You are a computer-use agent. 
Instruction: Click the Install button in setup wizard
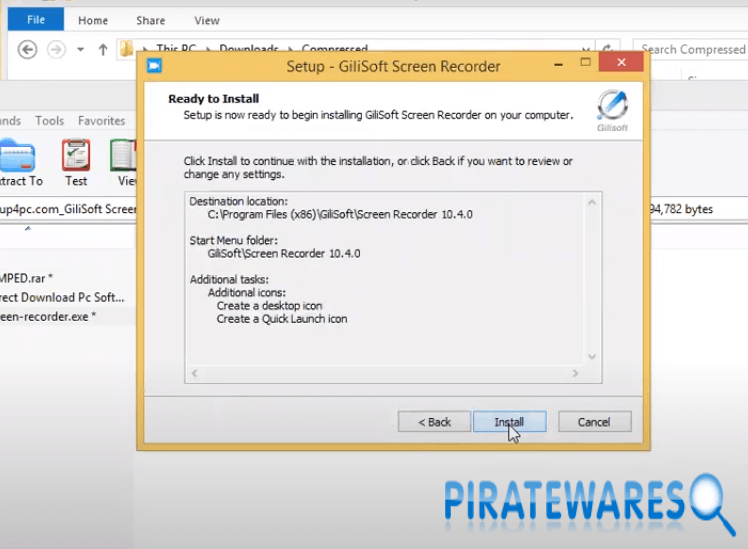[510, 422]
